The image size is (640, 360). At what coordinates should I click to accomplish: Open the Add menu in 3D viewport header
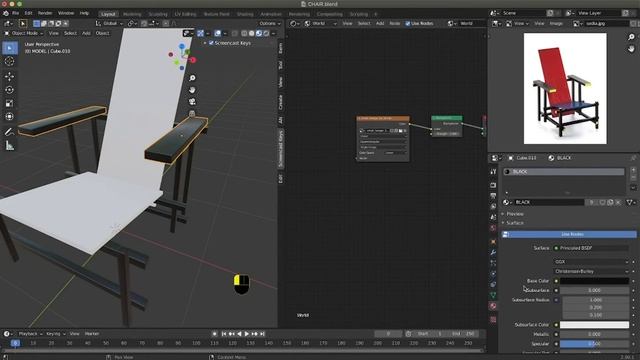pyautogui.click(x=86, y=33)
